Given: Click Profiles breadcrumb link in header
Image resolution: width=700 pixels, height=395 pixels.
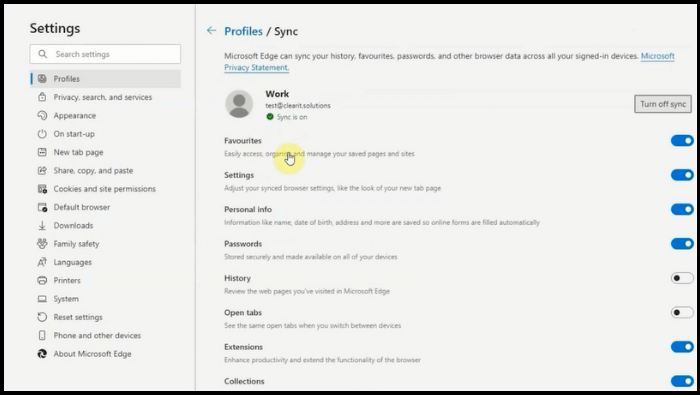Looking at the screenshot, I should (x=243, y=31).
